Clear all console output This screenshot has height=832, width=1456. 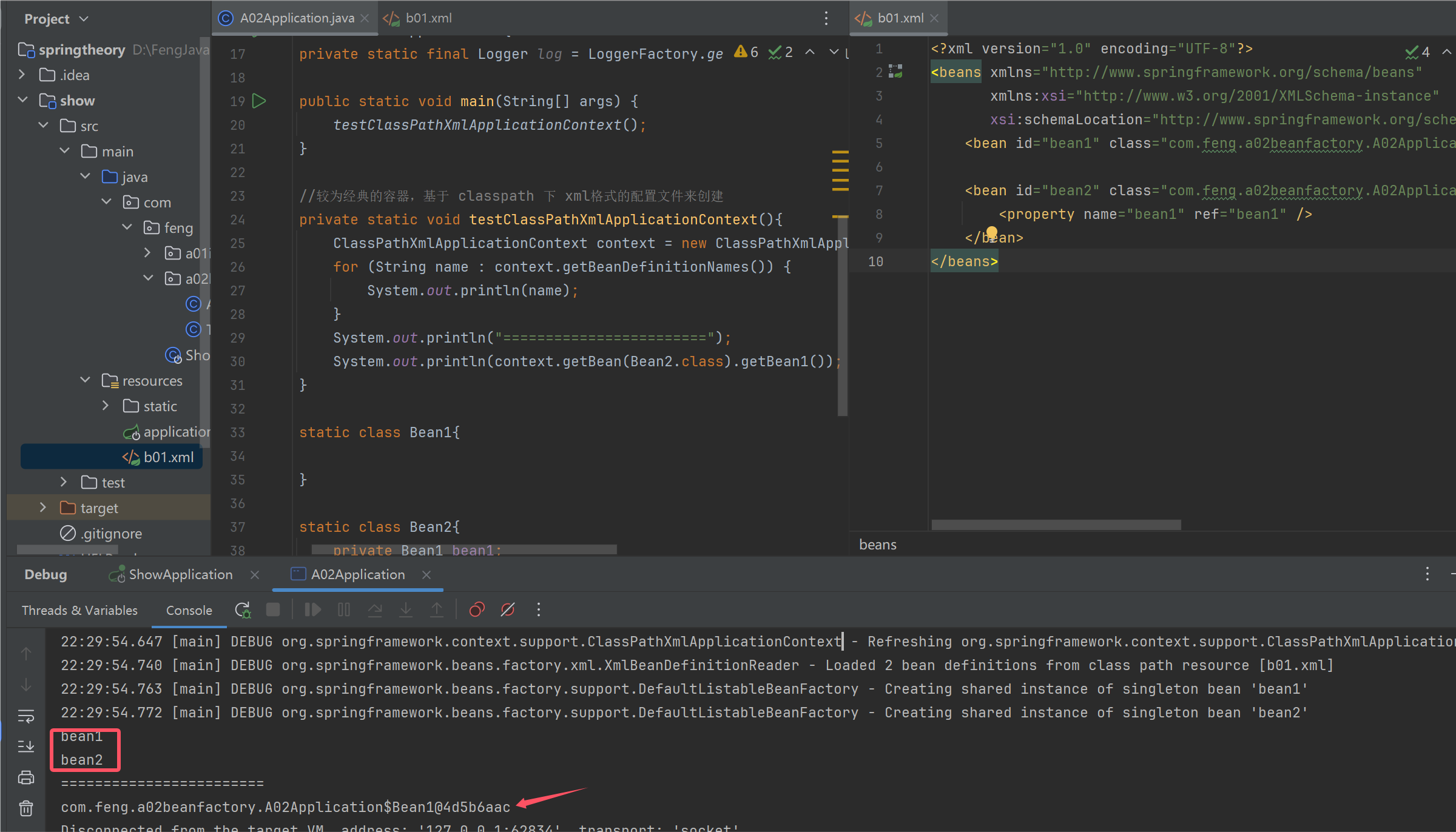26,808
